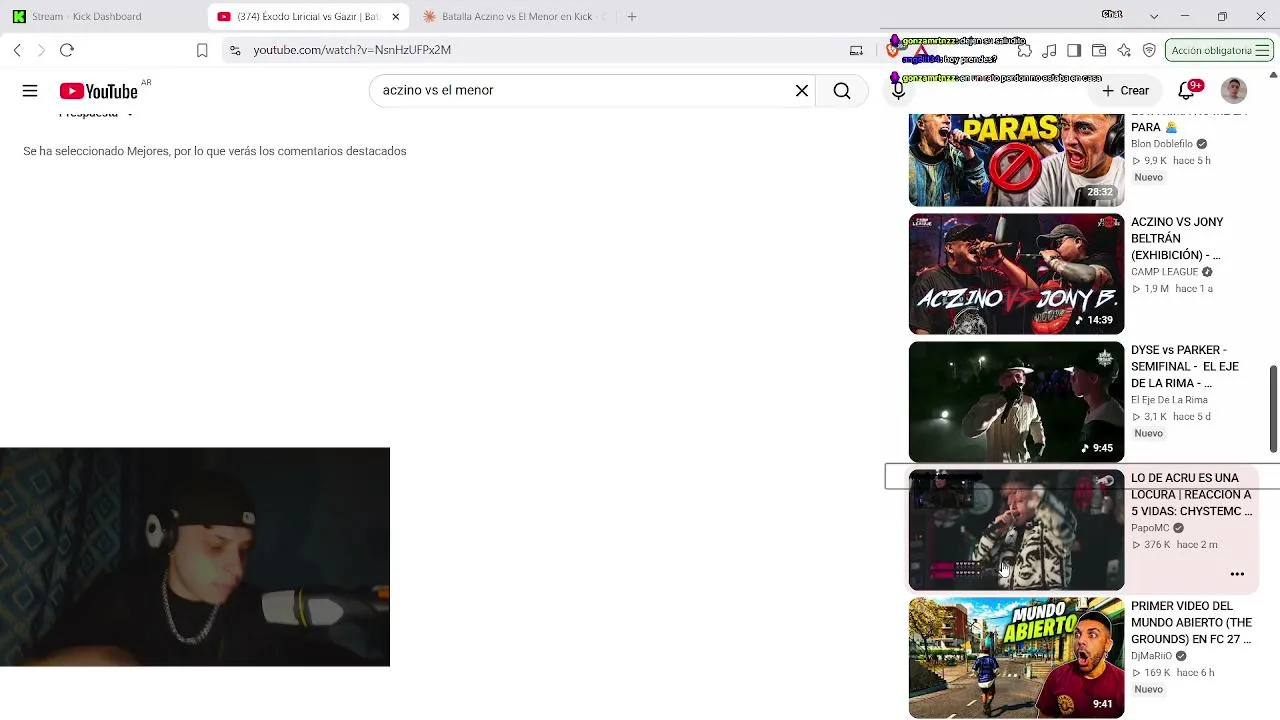The image size is (1280, 720).
Task: Open the YouTube guide hamburger menu
Action: 30,91
